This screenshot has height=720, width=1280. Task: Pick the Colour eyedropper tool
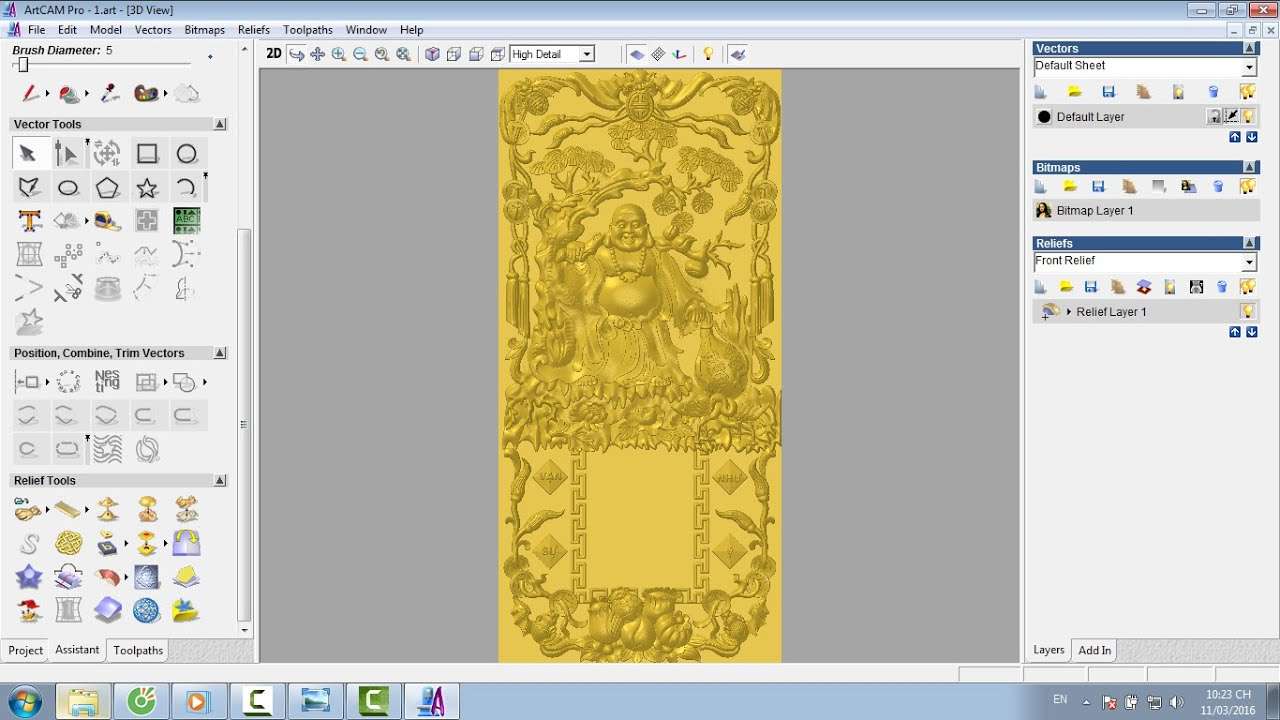(x=110, y=93)
